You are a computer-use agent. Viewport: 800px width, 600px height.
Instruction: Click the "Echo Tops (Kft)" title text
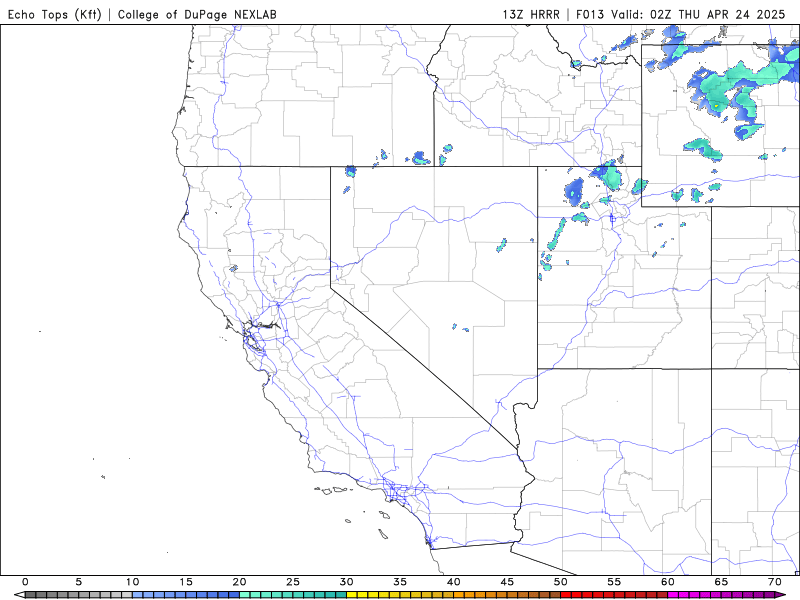pyautogui.click(x=55, y=14)
